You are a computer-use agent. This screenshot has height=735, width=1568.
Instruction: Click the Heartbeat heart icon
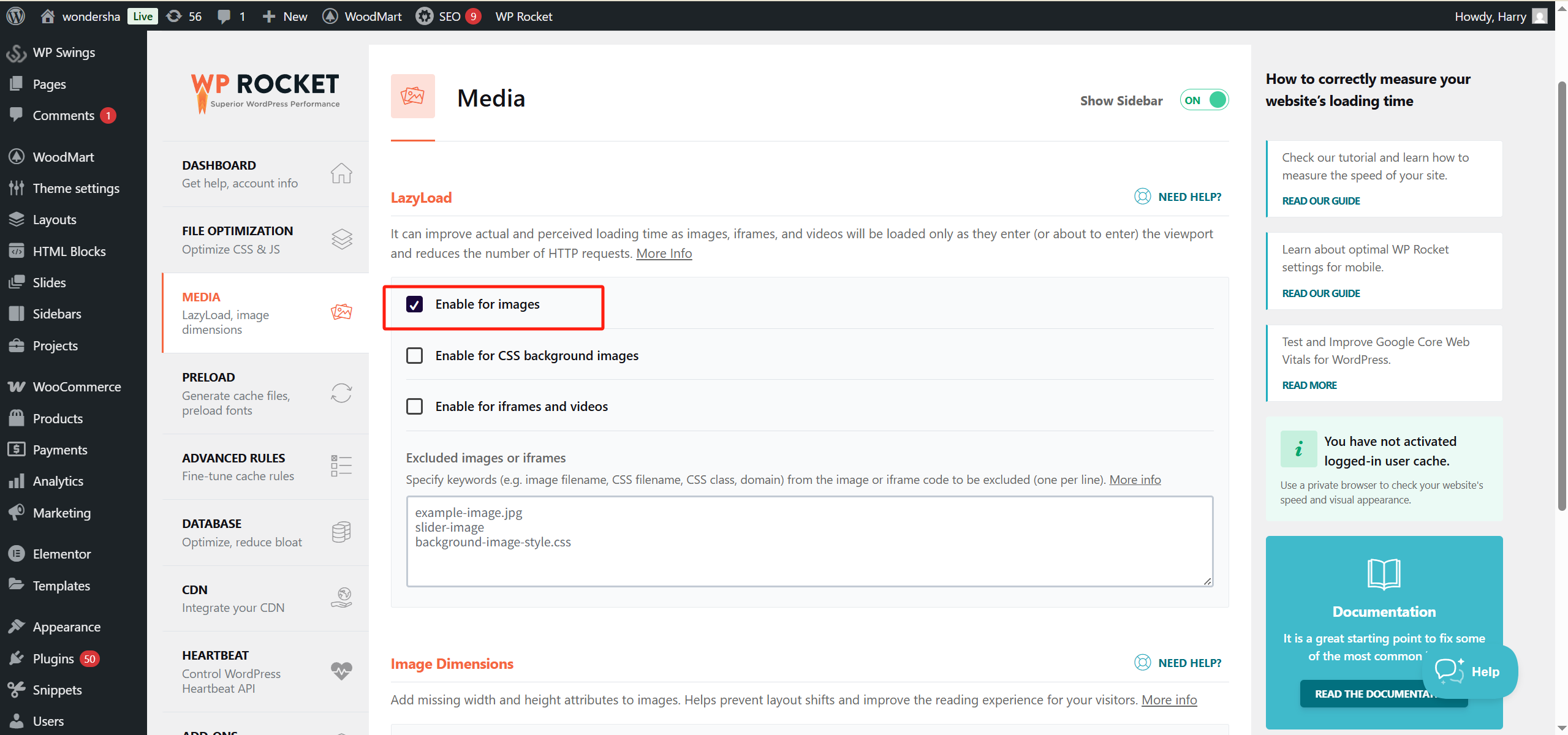pos(341,671)
